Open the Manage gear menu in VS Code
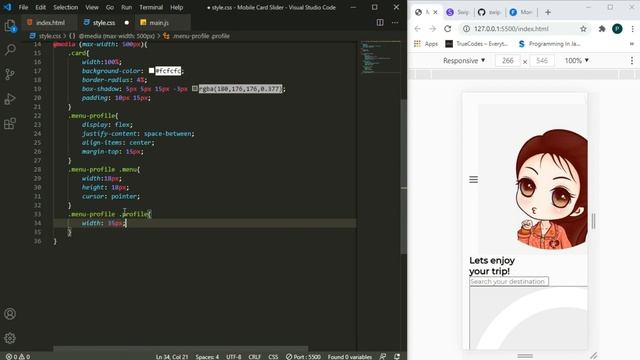640x360 pixels. point(10,338)
